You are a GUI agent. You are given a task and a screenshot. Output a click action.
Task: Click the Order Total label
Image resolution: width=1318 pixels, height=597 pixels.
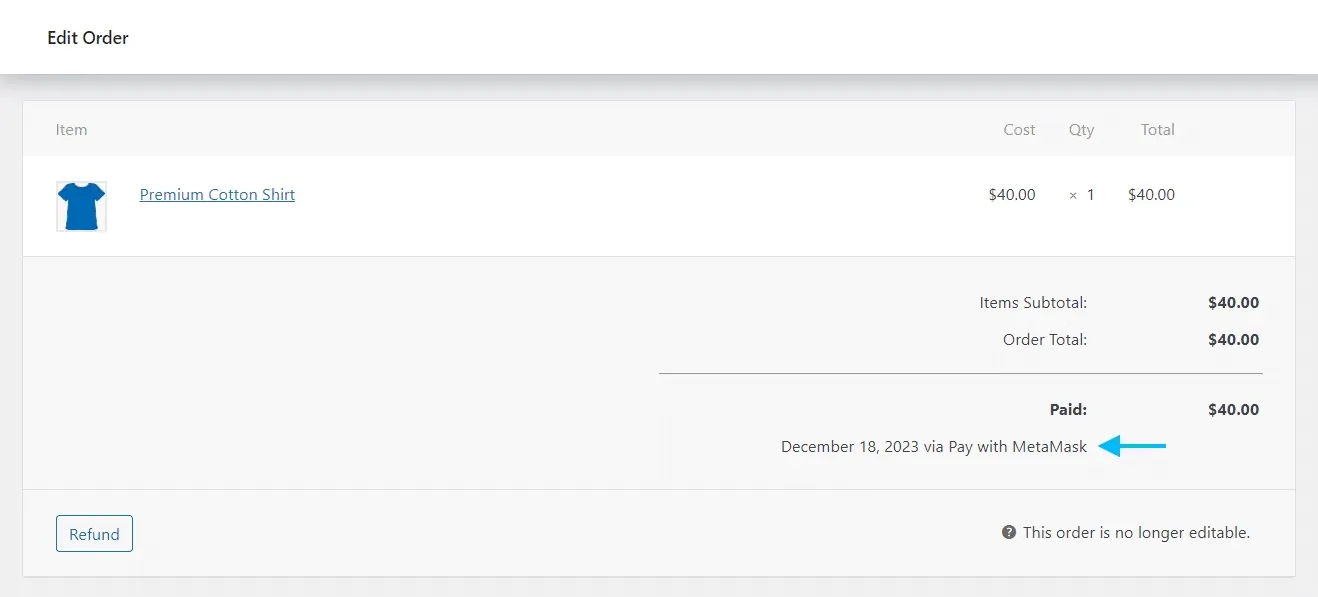click(x=1045, y=339)
